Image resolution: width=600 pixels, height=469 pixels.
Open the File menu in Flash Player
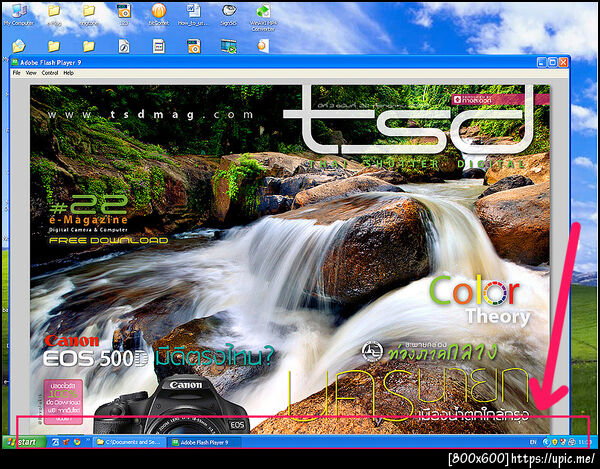click(x=16, y=73)
